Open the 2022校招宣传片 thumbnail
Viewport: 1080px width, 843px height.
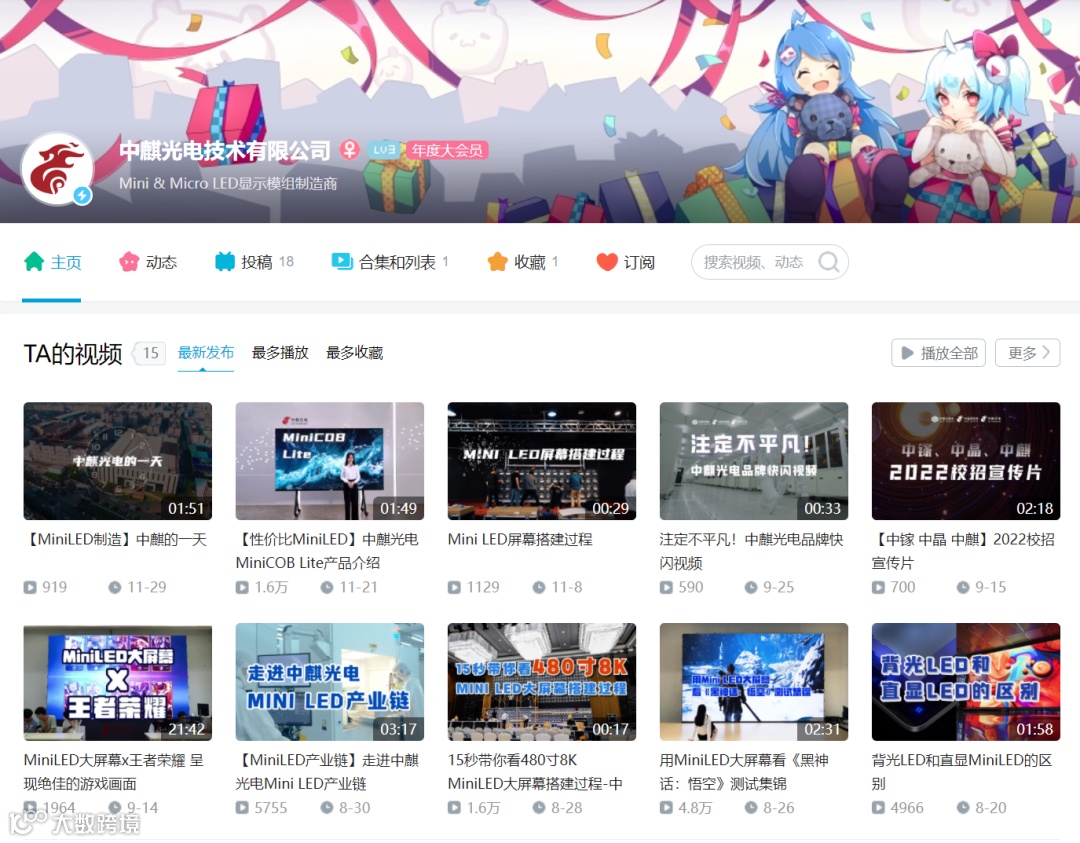[966, 461]
